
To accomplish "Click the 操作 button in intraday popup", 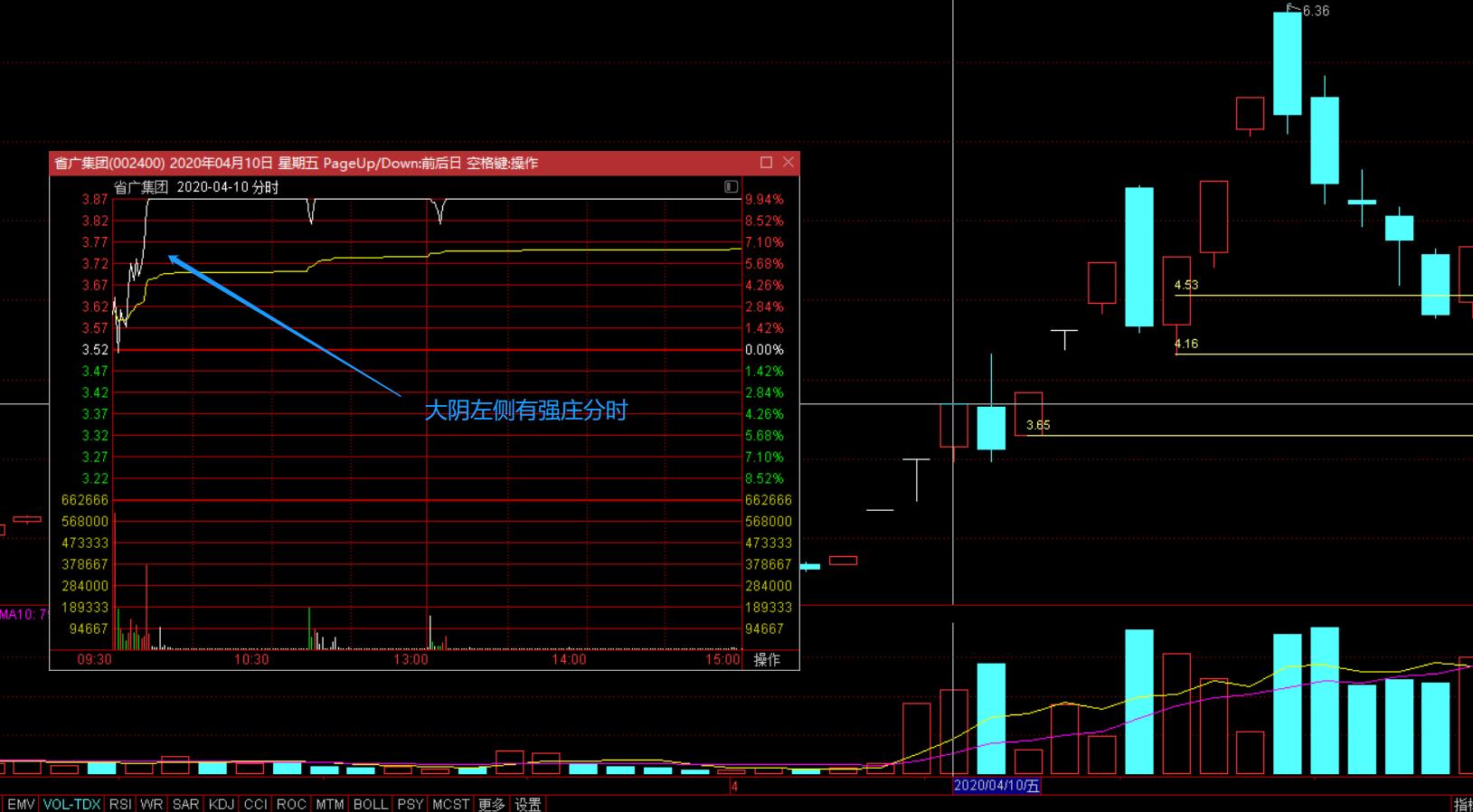I will (767, 659).
